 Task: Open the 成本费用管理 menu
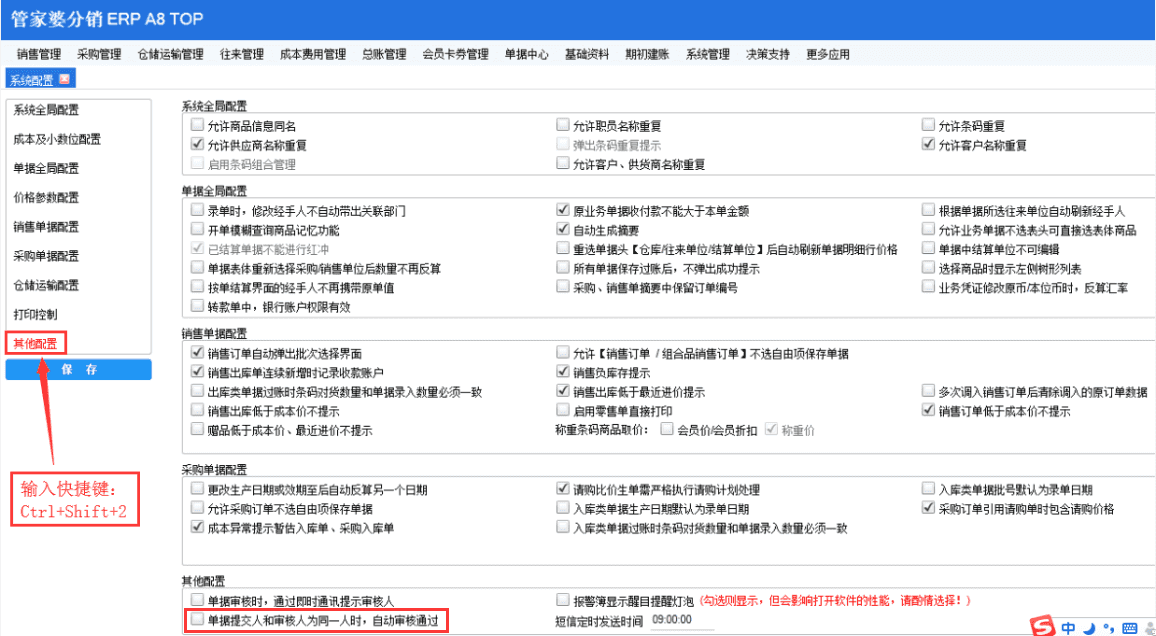click(313, 54)
